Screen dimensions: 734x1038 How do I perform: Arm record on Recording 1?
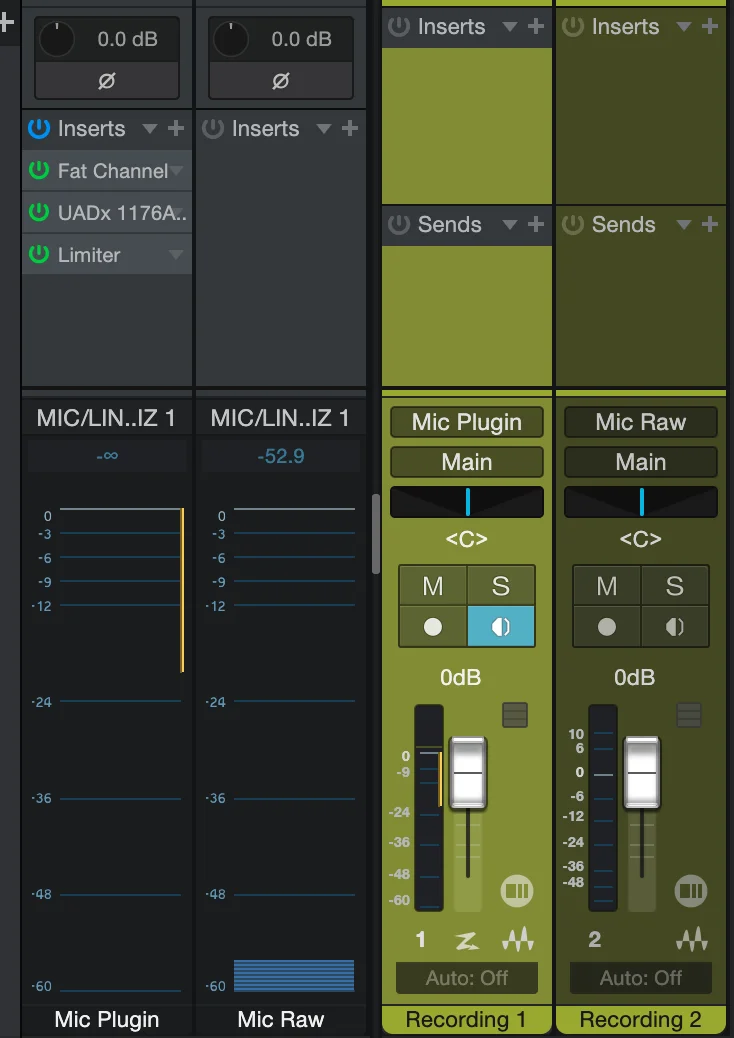pos(433,626)
